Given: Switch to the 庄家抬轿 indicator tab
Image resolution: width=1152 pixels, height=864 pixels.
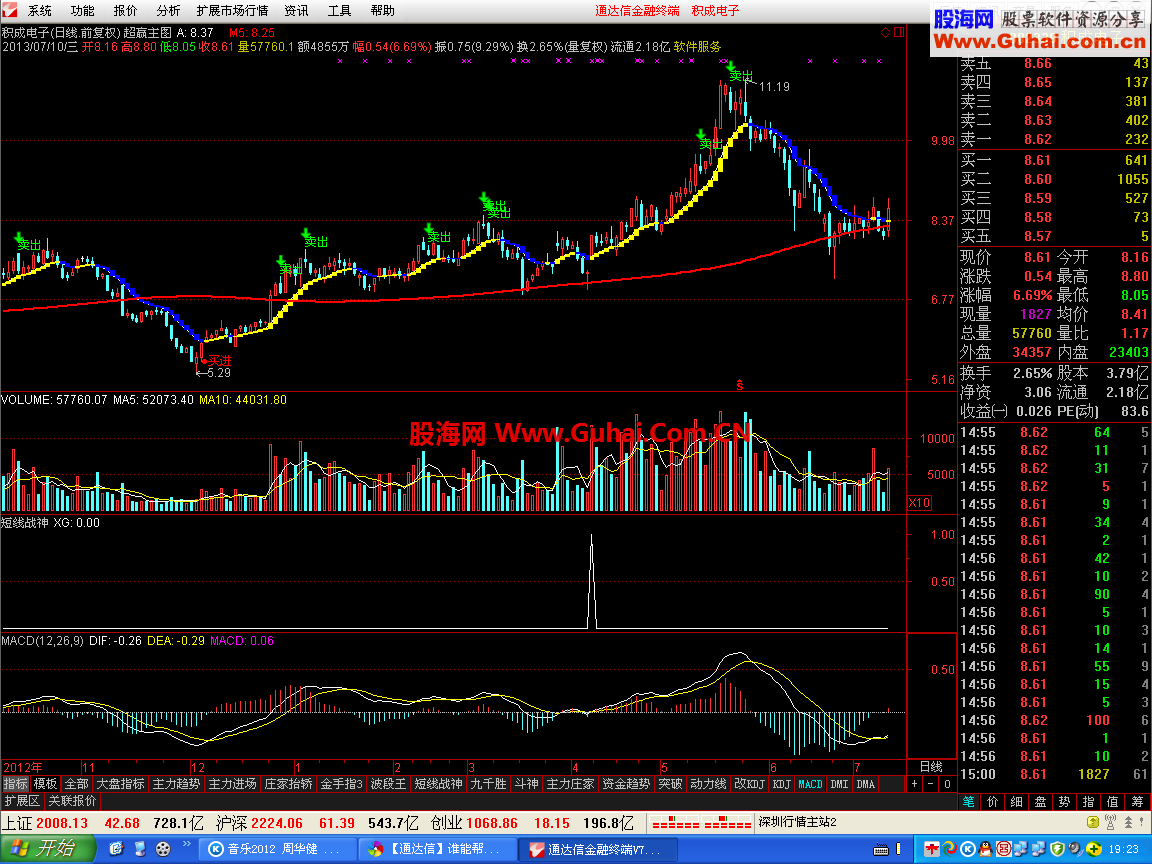Looking at the screenshot, I should pos(289,784).
